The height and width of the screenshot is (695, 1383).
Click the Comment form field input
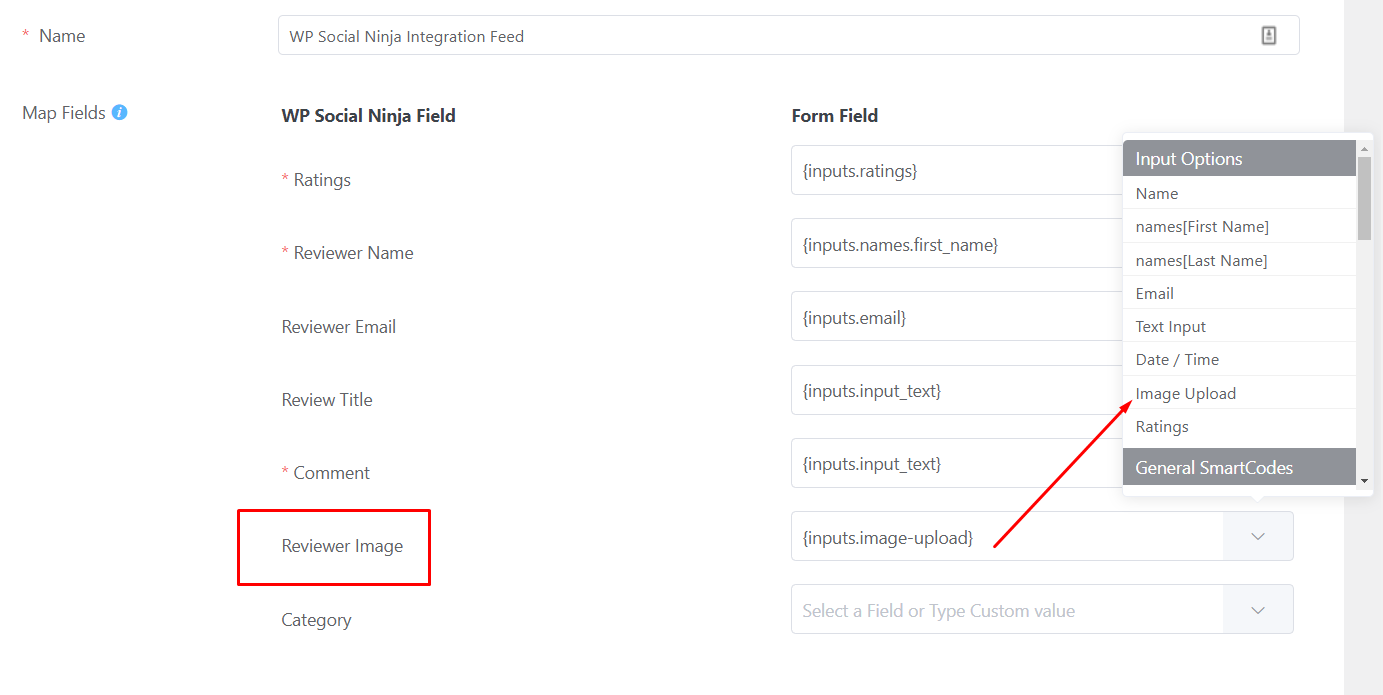coord(955,464)
